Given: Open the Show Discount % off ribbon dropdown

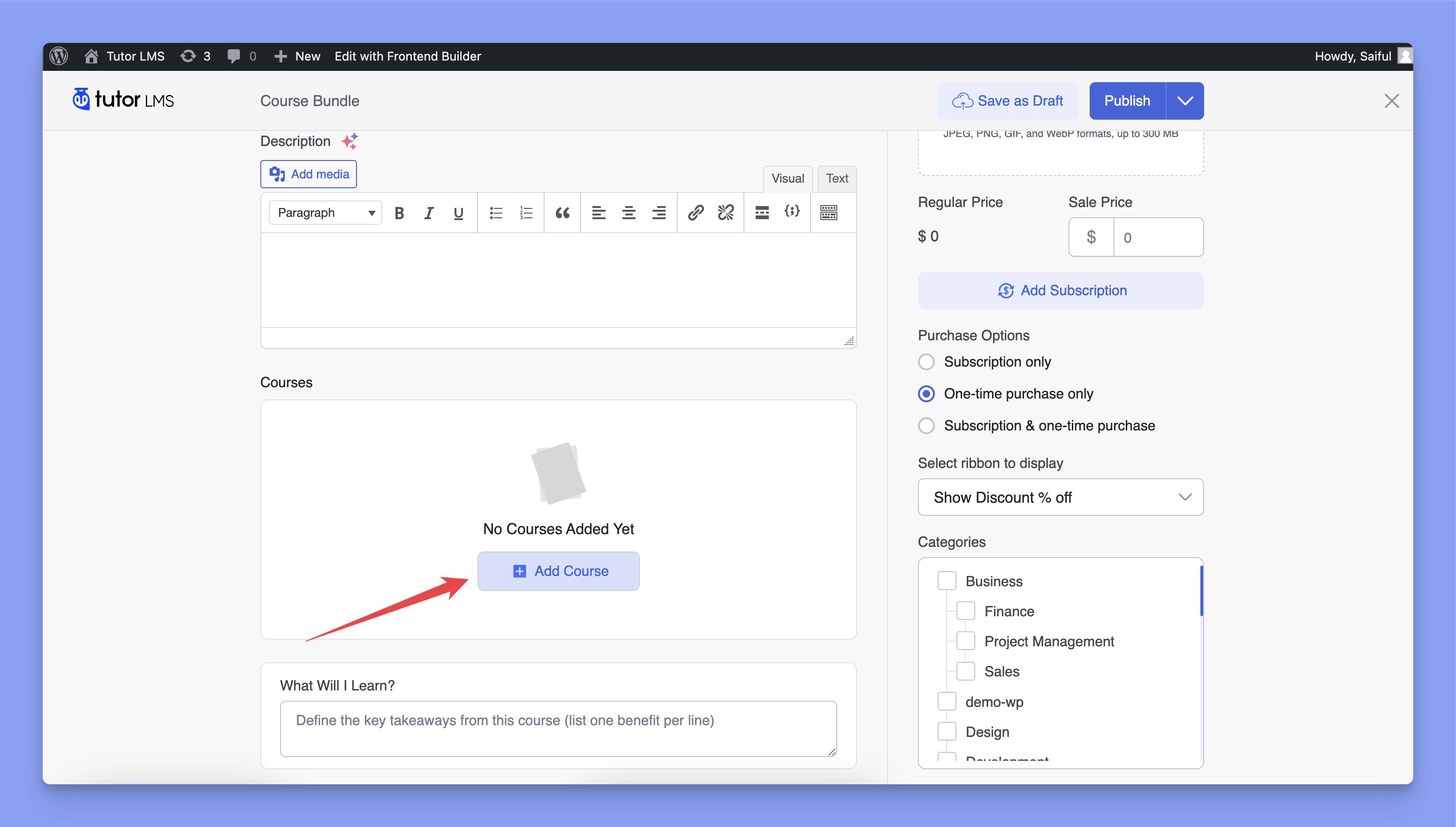Looking at the screenshot, I should tap(1061, 497).
